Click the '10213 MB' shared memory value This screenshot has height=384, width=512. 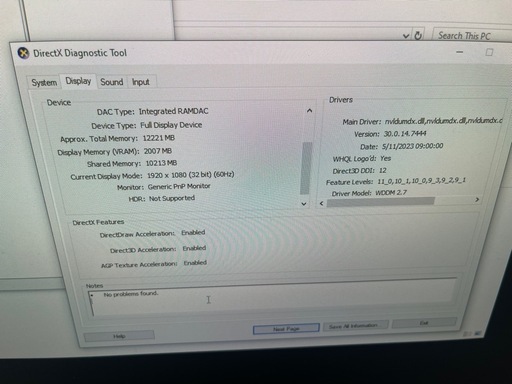[161, 163]
